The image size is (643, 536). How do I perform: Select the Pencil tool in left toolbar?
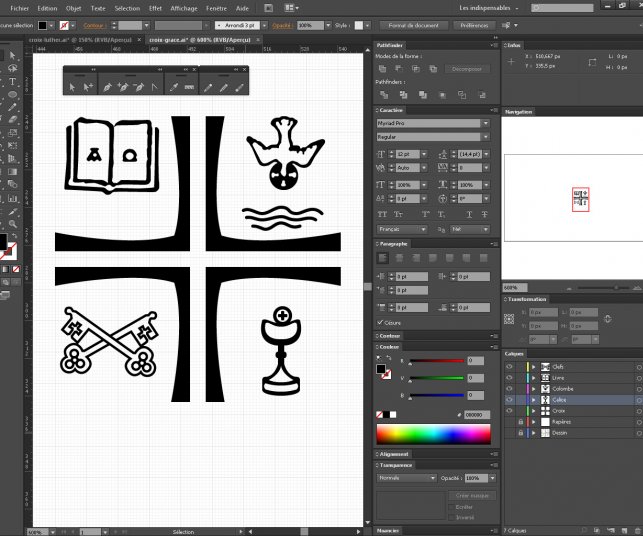click(12, 107)
